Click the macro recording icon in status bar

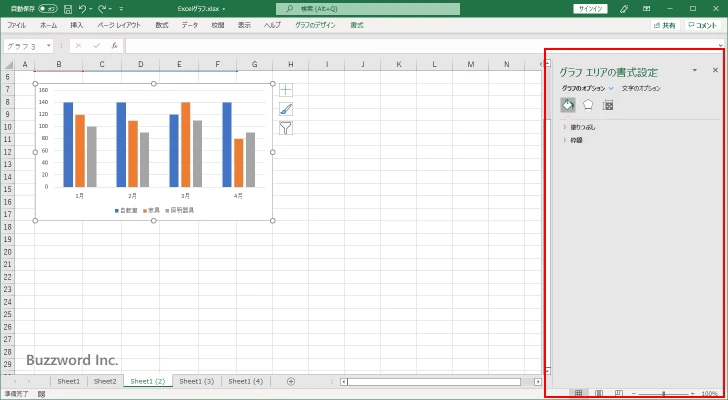(41, 394)
